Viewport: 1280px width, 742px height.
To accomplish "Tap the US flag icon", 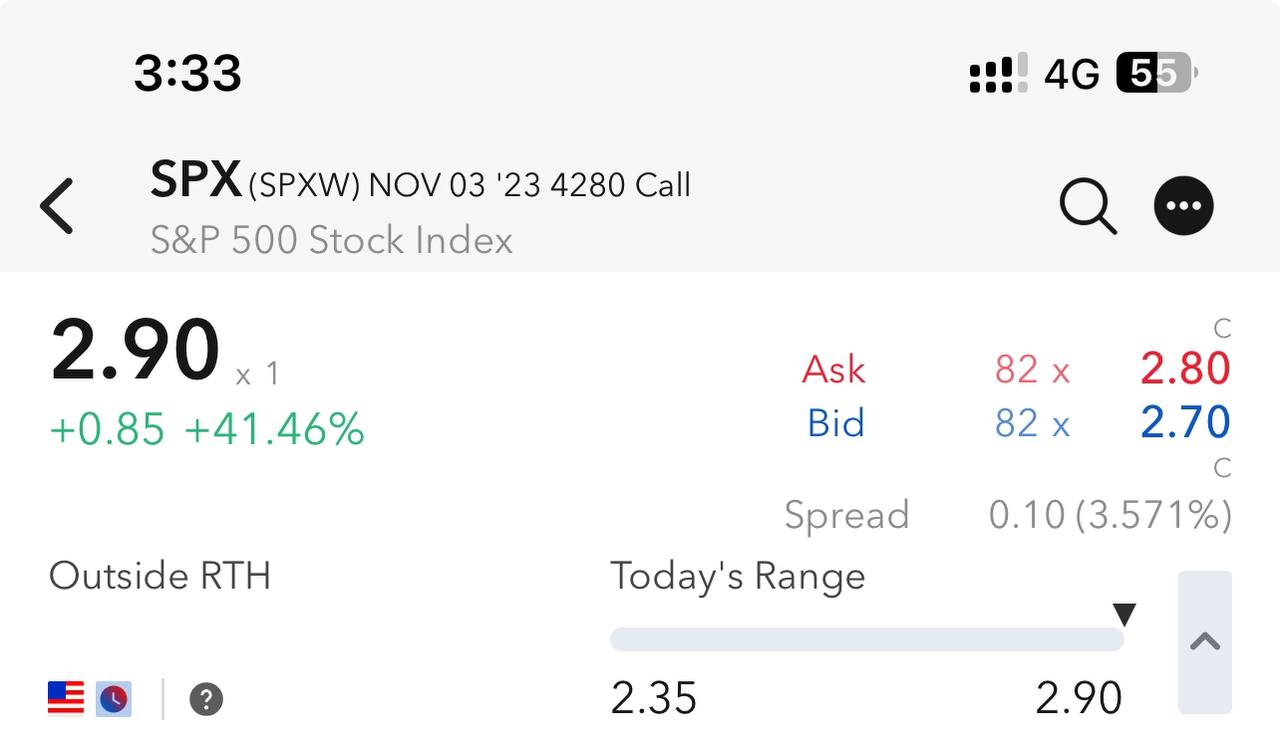I will pyautogui.click(x=66, y=698).
